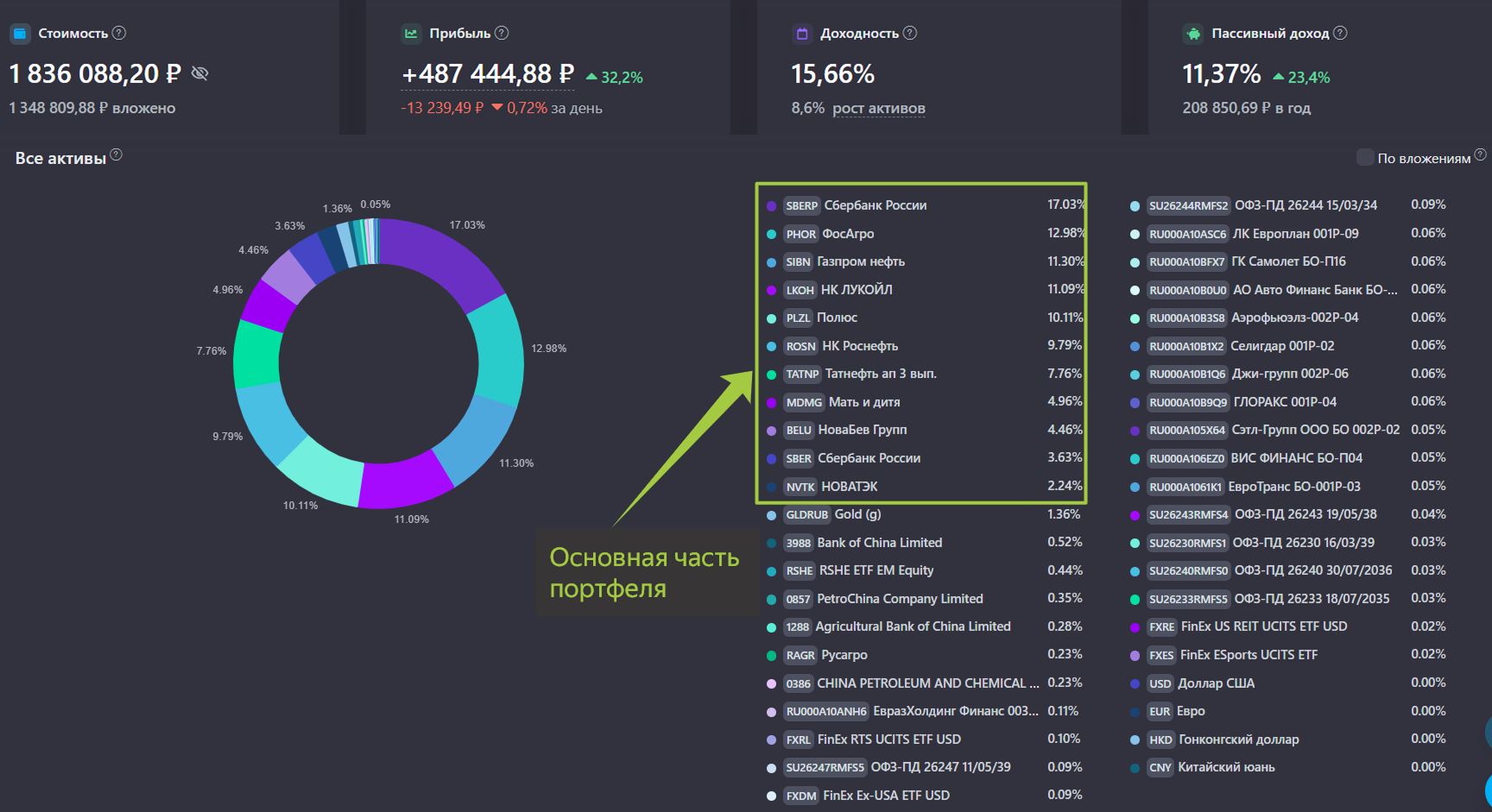1492x812 pixels.
Task: Open ЕвроТранс БО-001Р-03 row
Action: point(1287,487)
